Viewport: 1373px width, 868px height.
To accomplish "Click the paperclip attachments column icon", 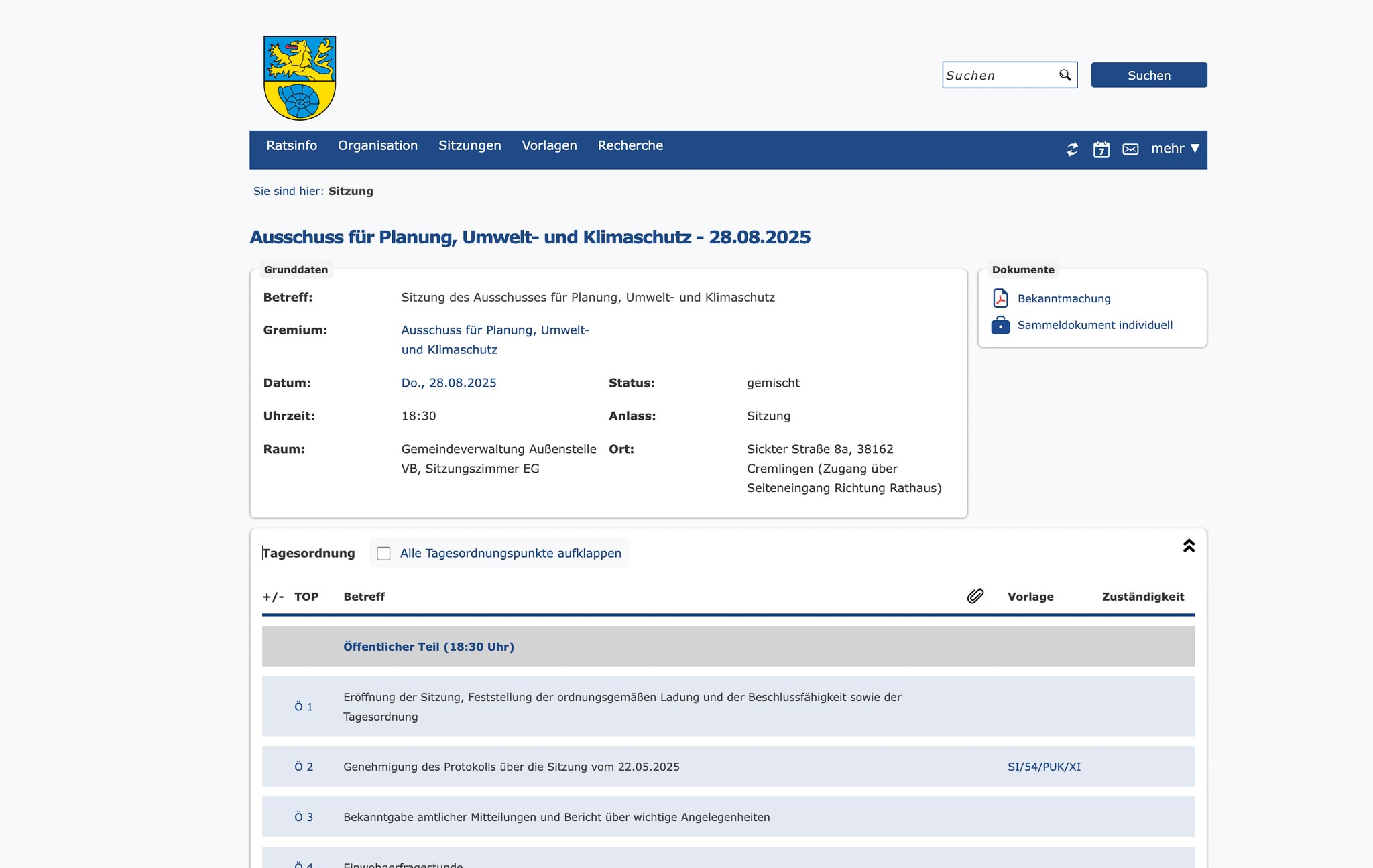I will (x=975, y=596).
